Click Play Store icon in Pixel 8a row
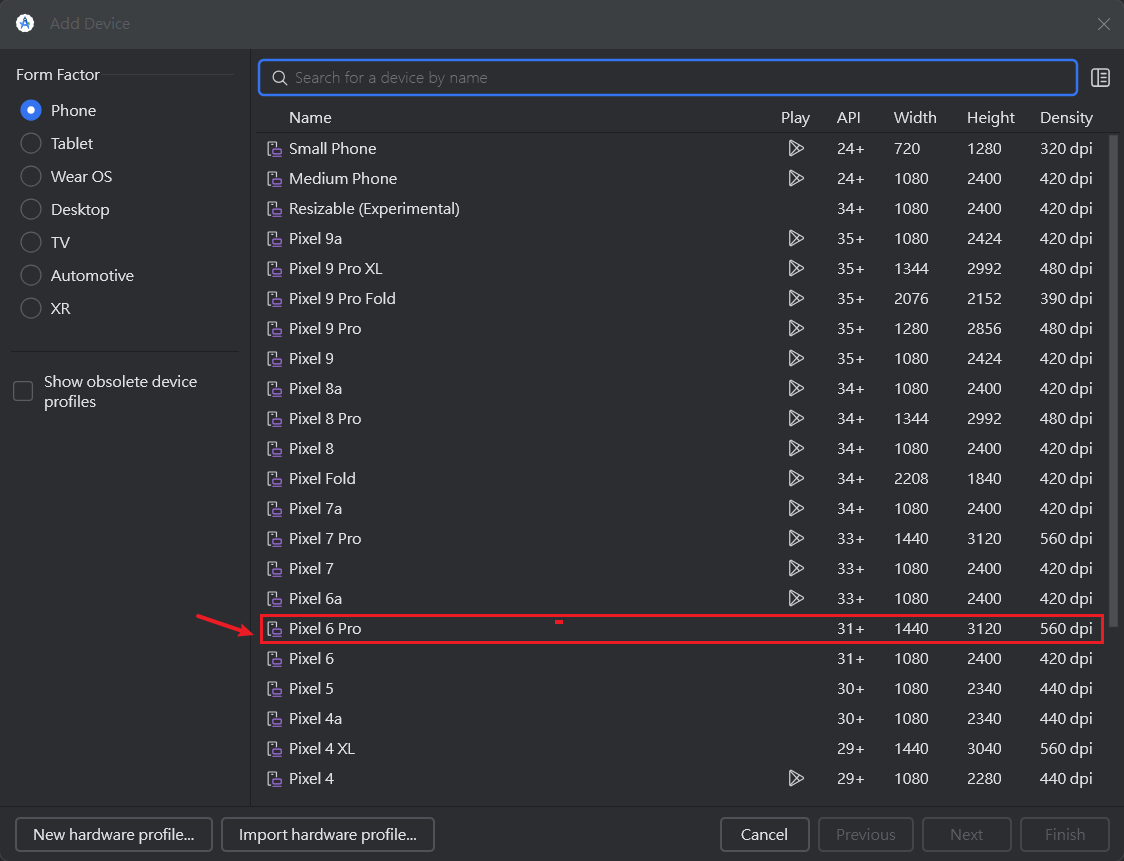The image size is (1124, 861). tap(796, 389)
